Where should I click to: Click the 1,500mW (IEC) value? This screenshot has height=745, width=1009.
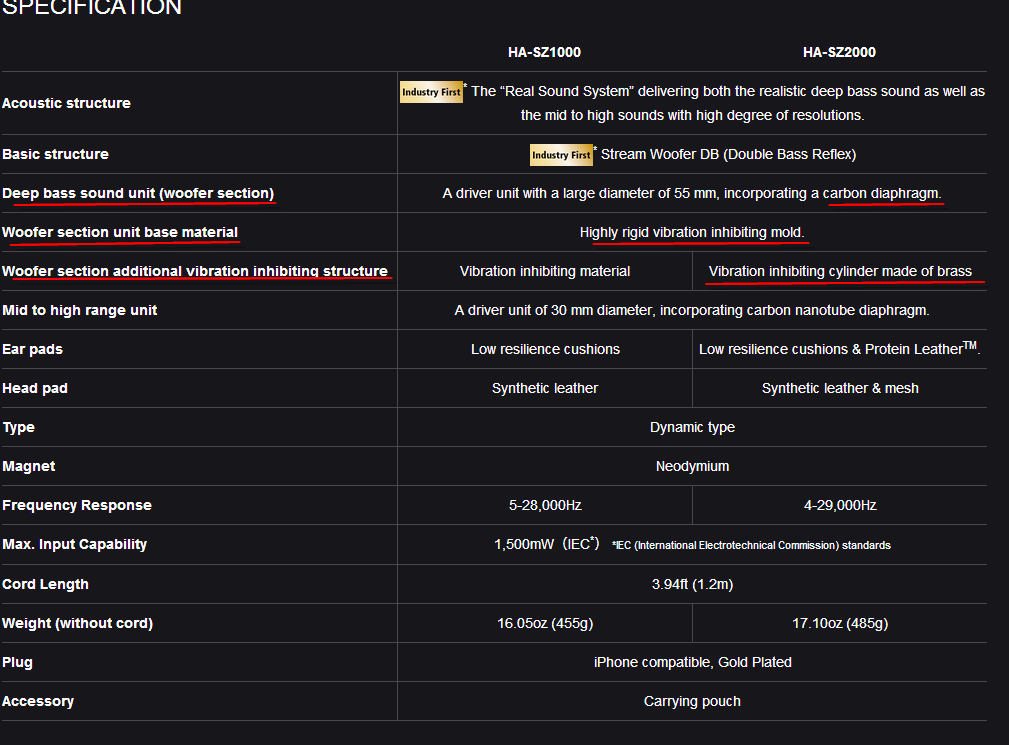pyautogui.click(x=546, y=544)
